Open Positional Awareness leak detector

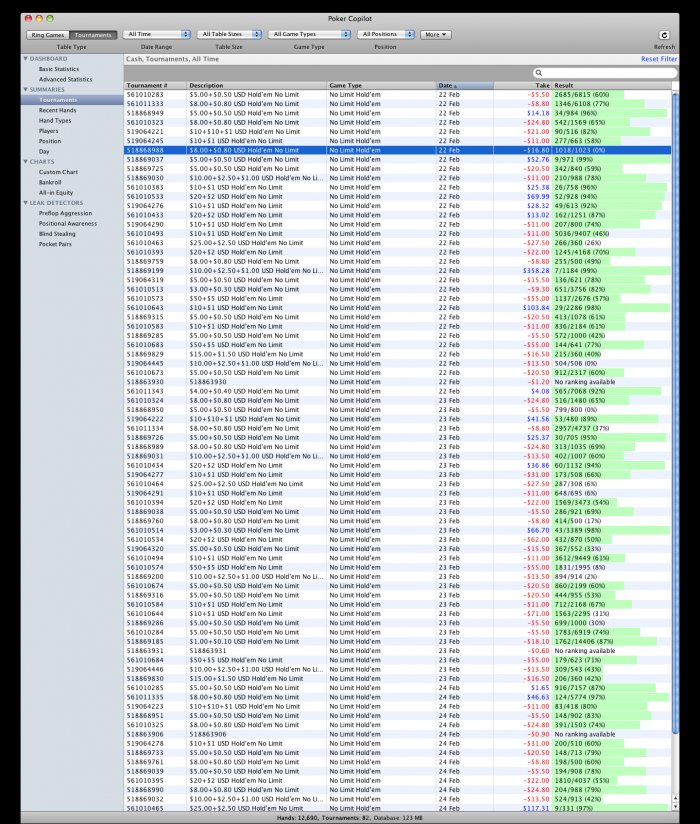[x=68, y=223]
